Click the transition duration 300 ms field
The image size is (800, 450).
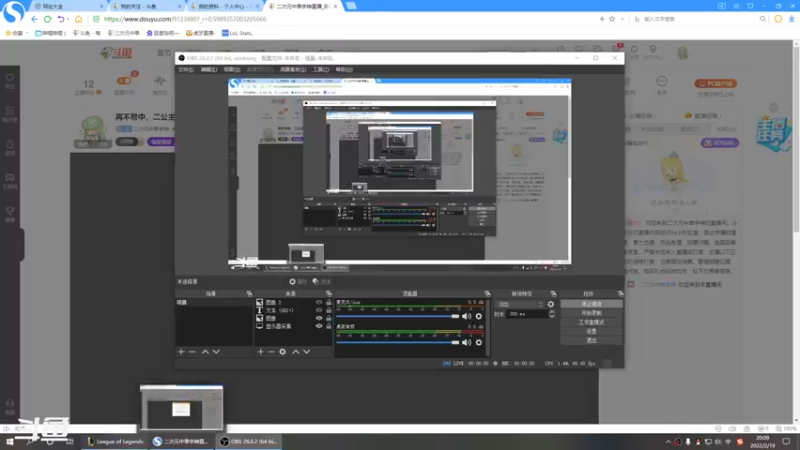coord(527,314)
